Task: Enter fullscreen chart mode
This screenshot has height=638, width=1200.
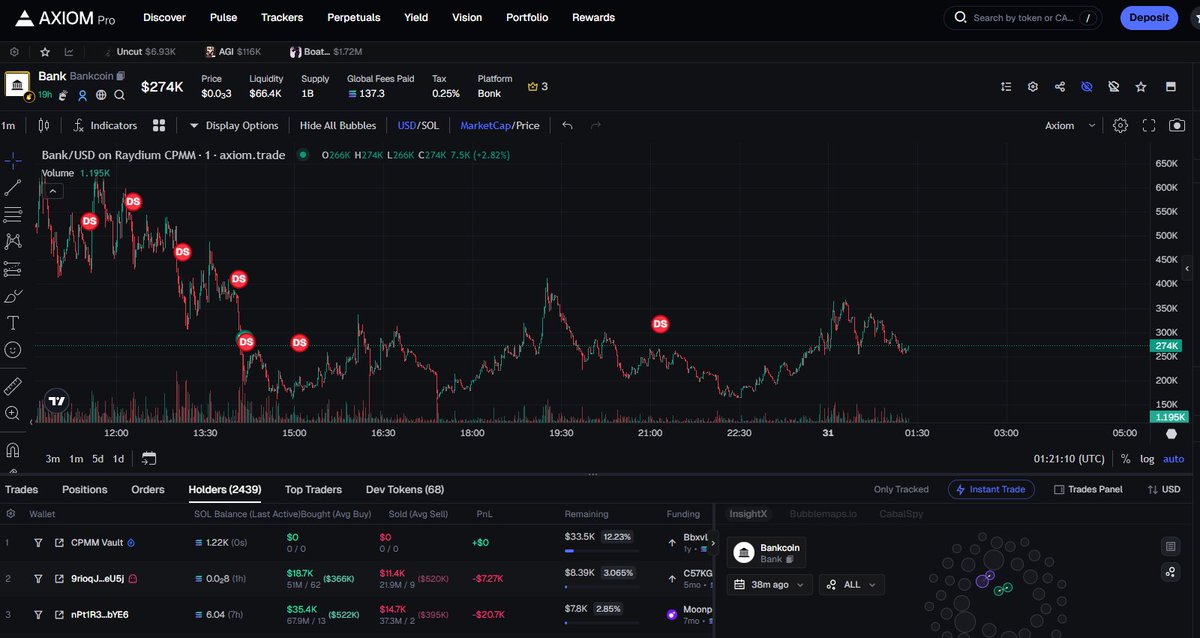Action: coord(1149,126)
